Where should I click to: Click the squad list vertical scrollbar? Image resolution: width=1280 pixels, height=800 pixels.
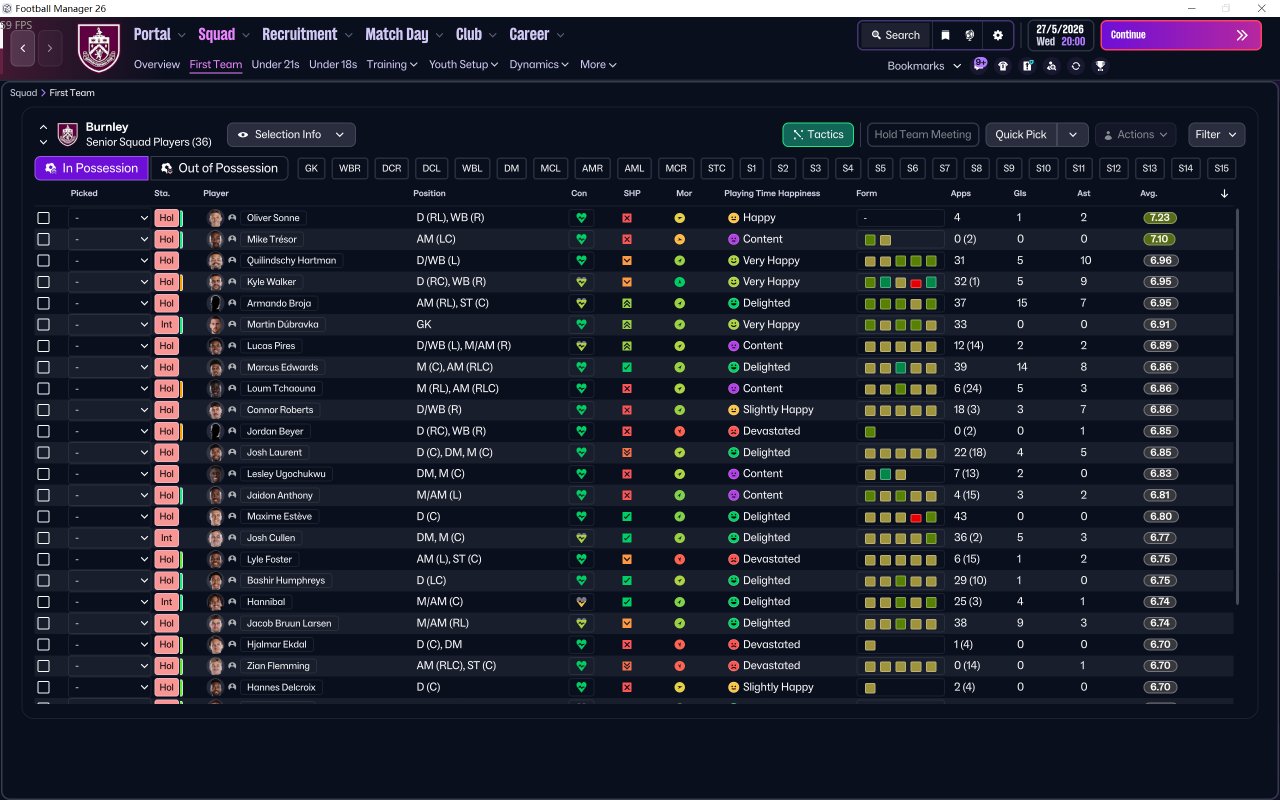click(1238, 405)
